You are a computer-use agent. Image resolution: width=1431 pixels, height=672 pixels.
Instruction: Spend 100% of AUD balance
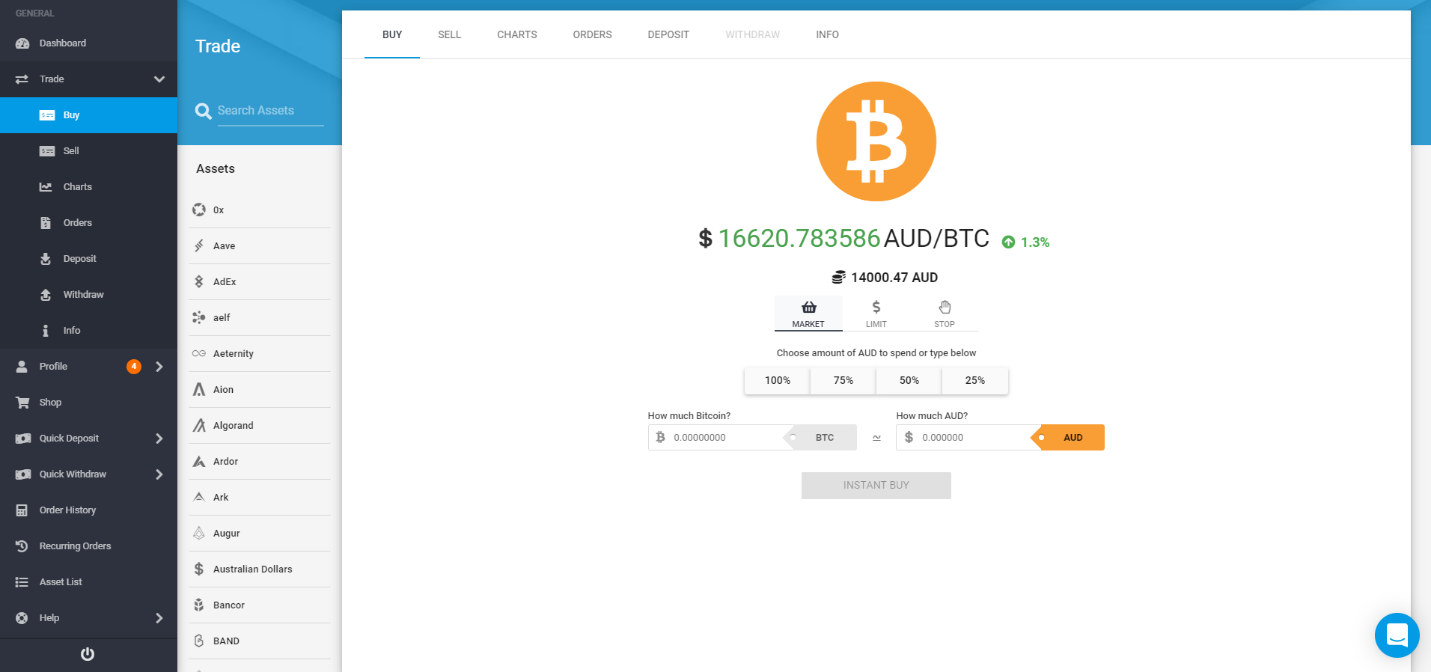click(x=777, y=381)
